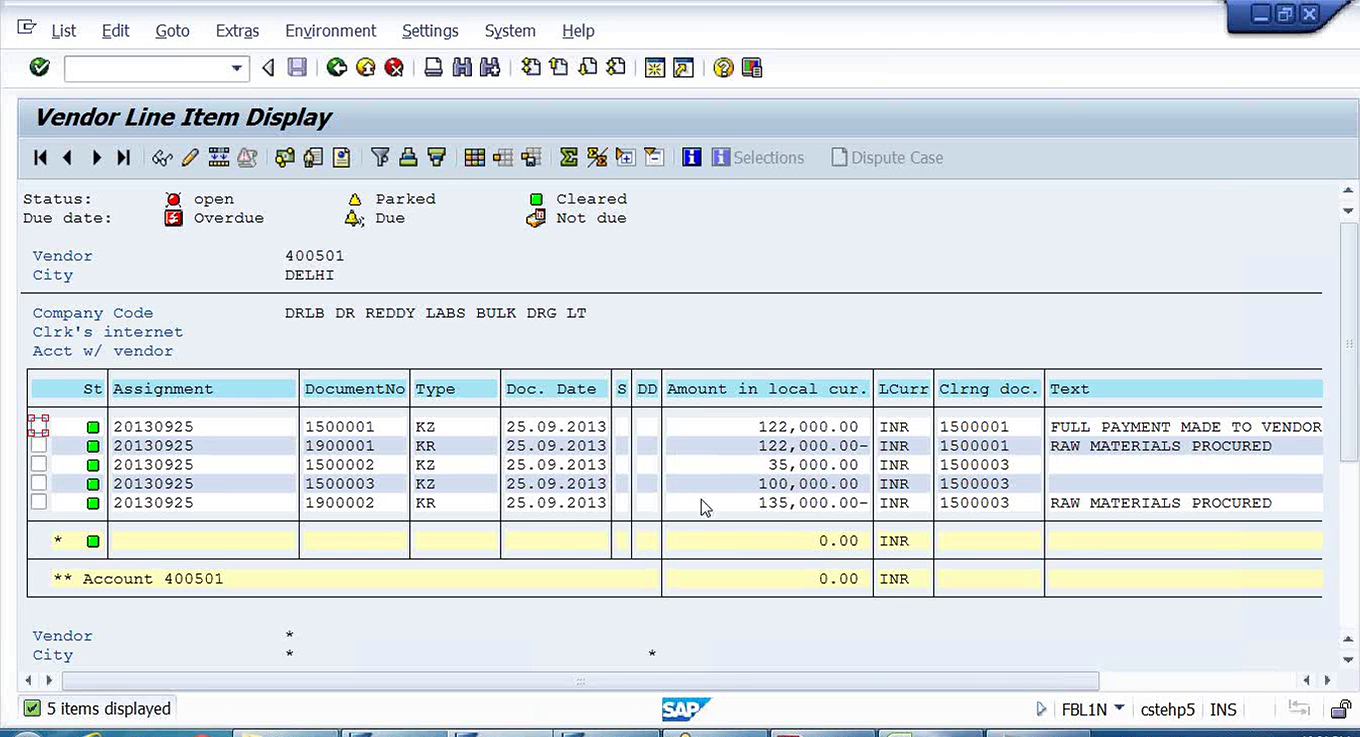Screen dimensions: 1360x737
Task: Open the Edit menu
Action: pyautogui.click(x=115, y=31)
